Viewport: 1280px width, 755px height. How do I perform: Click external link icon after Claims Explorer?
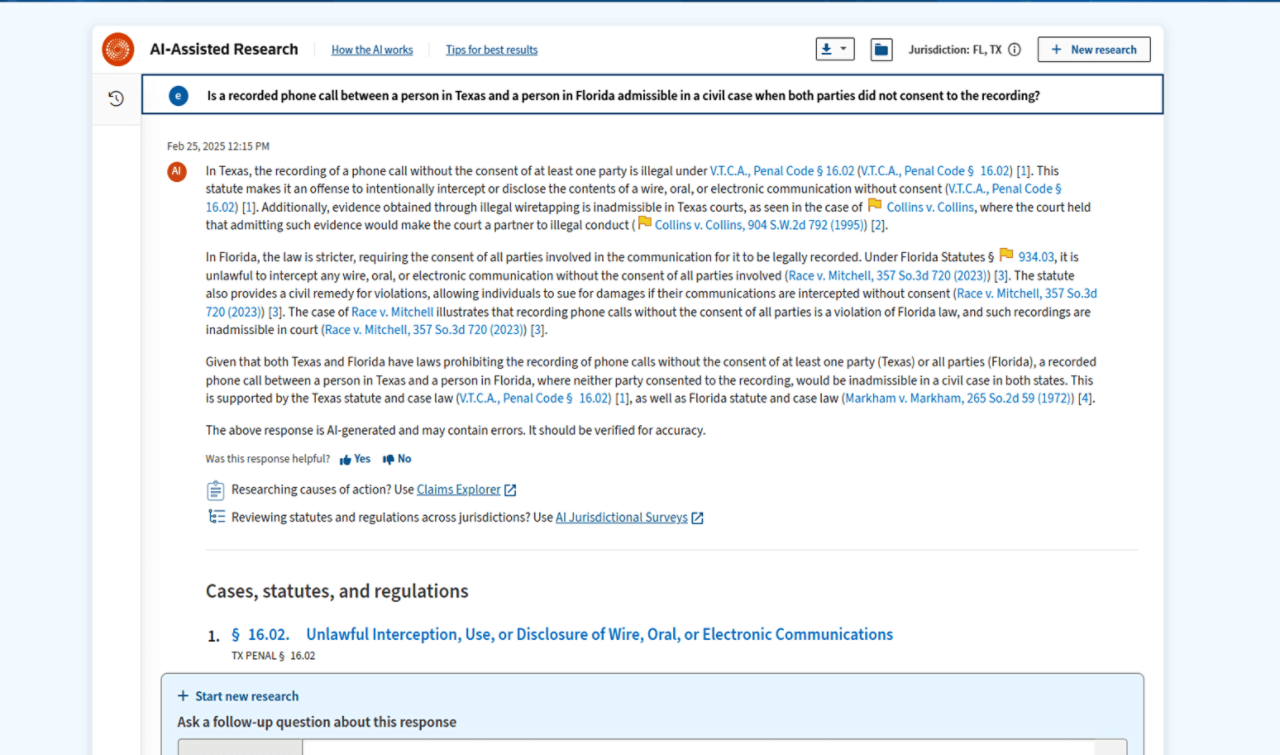tap(510, 490)
